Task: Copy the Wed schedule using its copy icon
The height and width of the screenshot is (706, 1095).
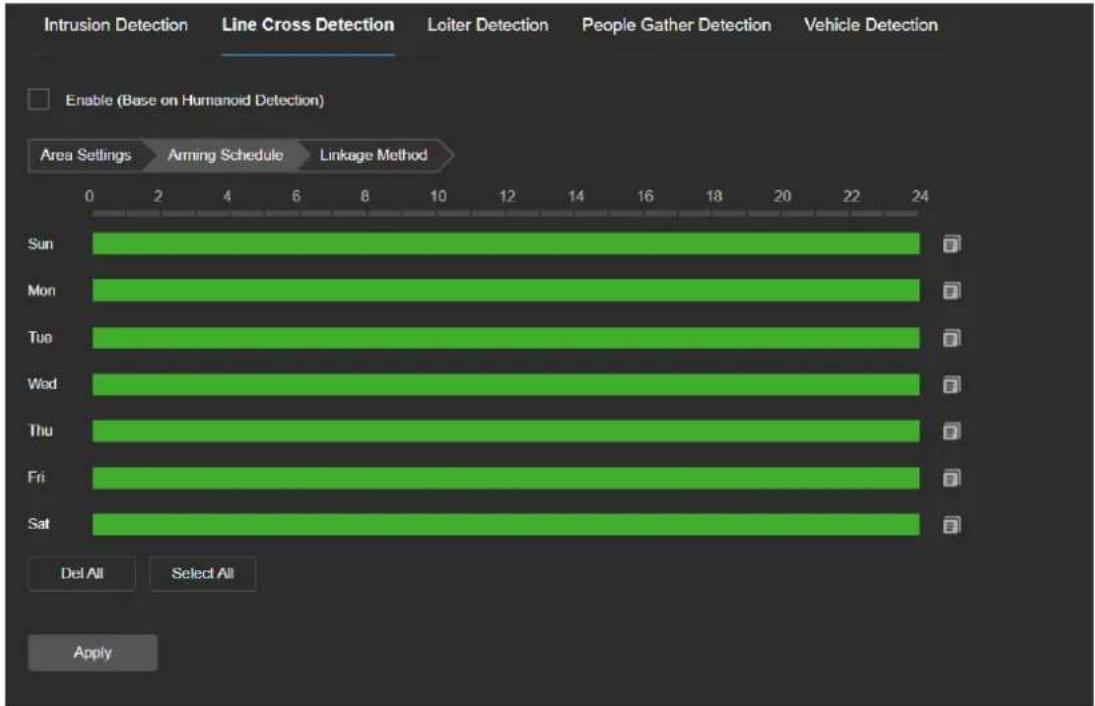Action: pos(952,385)
